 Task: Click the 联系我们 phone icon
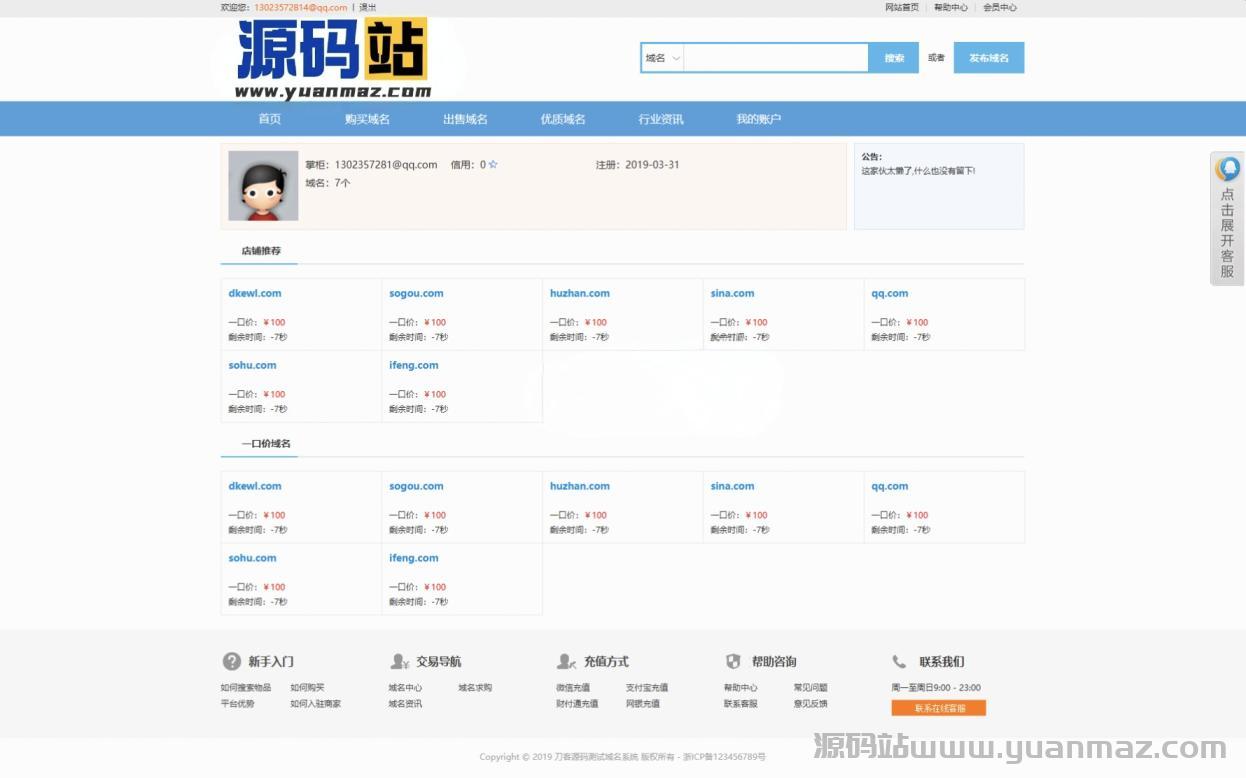pyautogui.click(x=900, y=661)
